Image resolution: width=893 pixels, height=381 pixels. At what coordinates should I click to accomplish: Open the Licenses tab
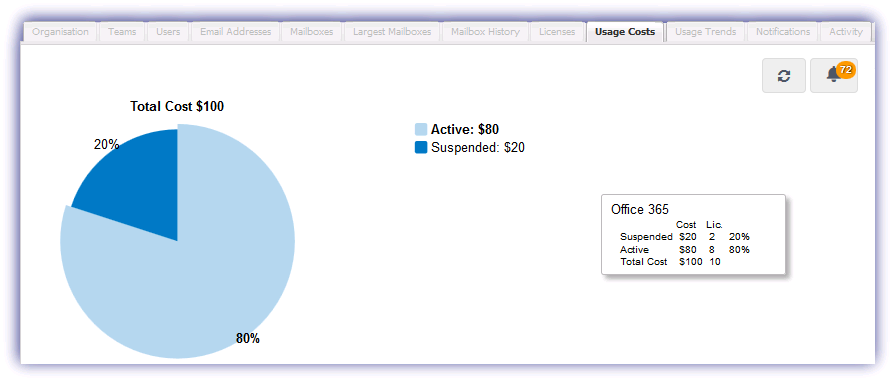(x=557, y=32)
